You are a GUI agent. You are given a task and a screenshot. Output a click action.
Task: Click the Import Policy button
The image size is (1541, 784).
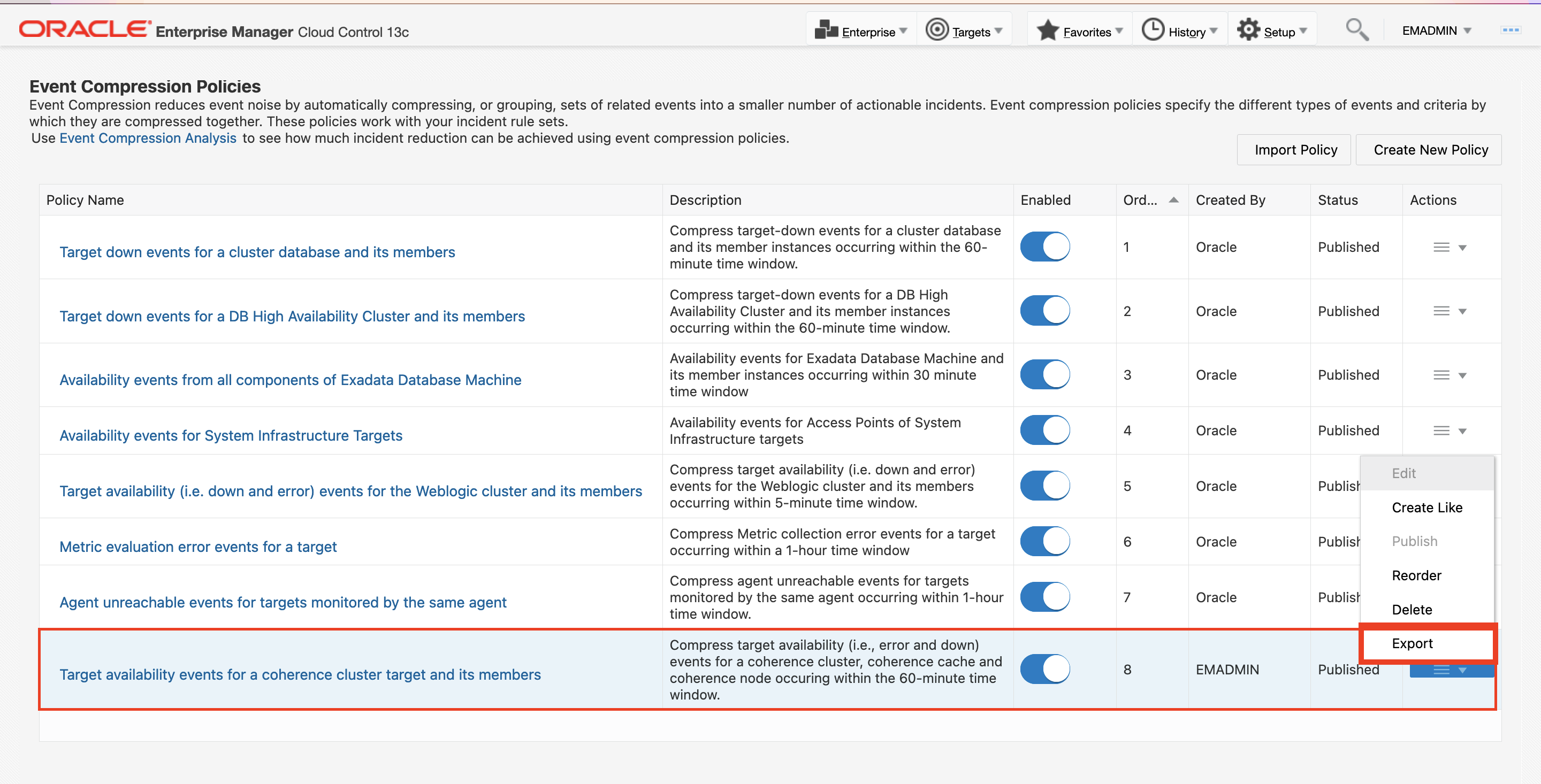click(1295, 150)
